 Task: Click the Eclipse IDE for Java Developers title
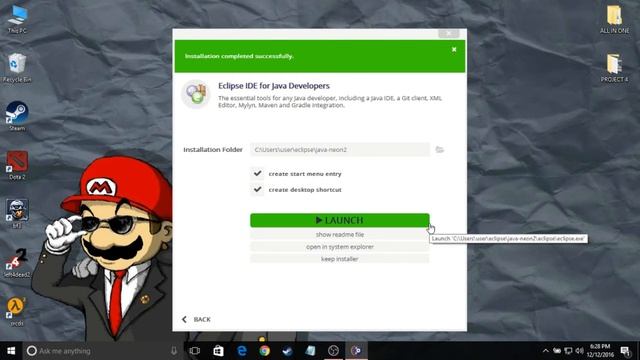pyautogui.click(x=273, y=86)
